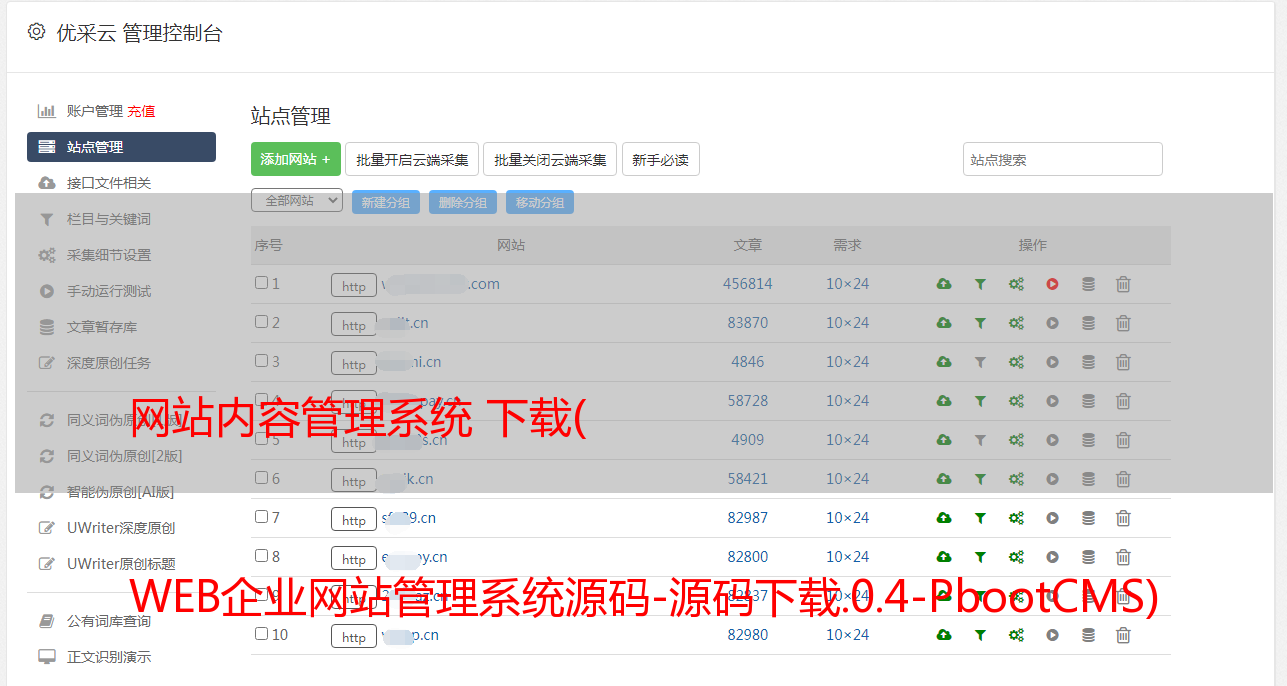Click the play icon in row 8
This screenshot has height=686, width=1287.
click(x=1052, y=557)
